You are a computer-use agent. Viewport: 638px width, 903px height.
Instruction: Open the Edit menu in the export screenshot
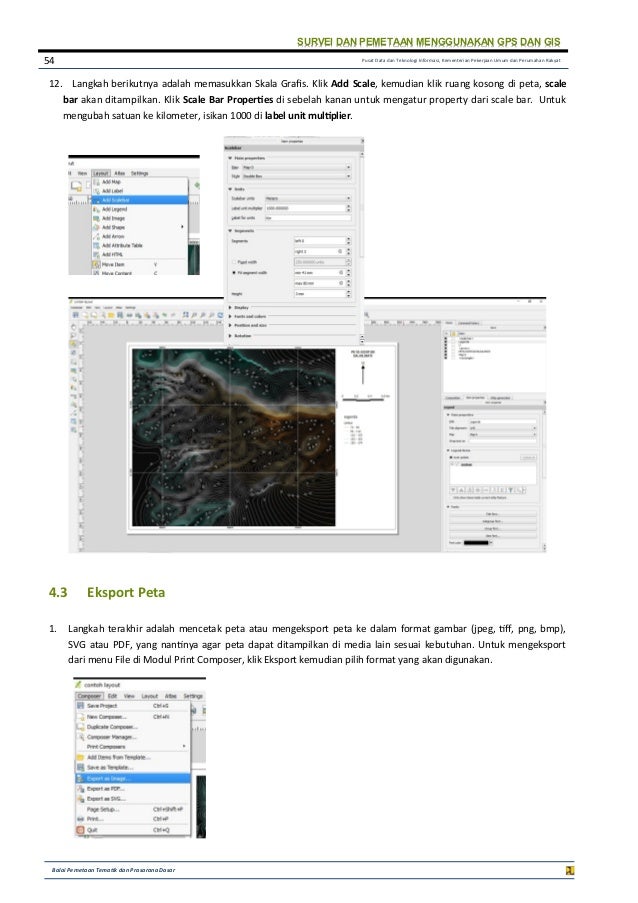[x=112, y=696]
